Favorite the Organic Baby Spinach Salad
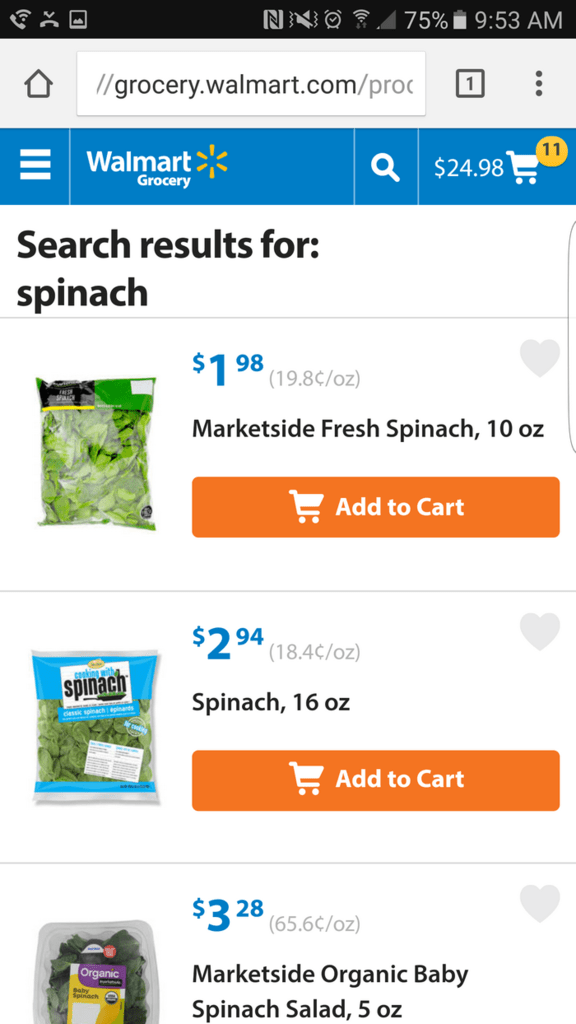The height and width of the screenshot is (1024, 576). click(x=540, y=902)
